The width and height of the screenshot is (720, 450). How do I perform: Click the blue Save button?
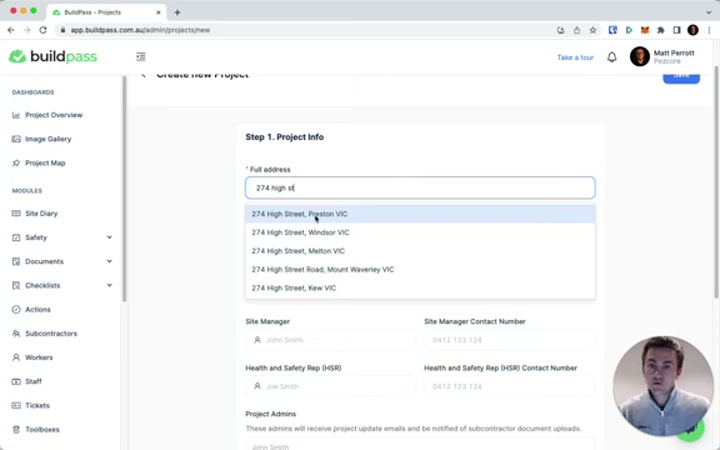pos(681,78)
